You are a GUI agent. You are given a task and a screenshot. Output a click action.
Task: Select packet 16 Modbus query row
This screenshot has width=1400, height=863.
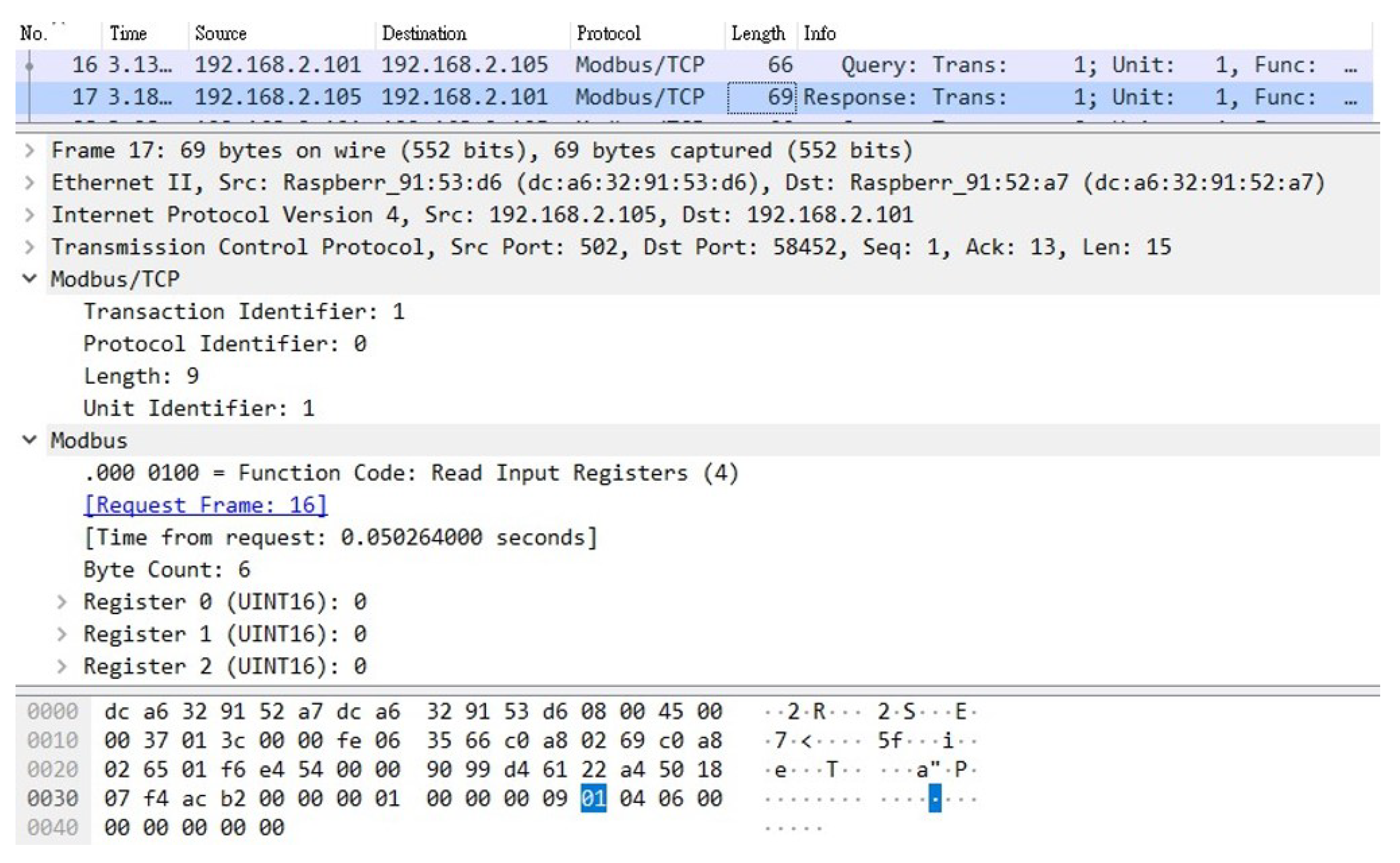tap(457, 65)
